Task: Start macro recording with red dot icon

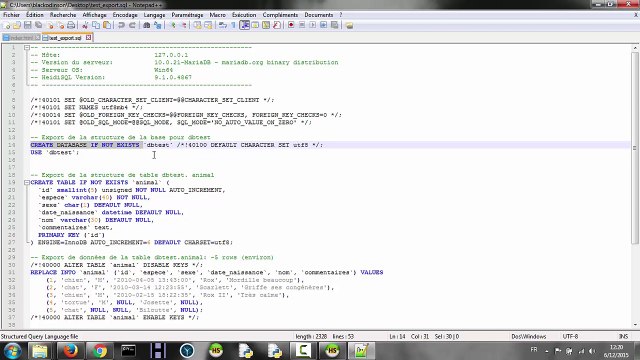Action: (291, 25)
